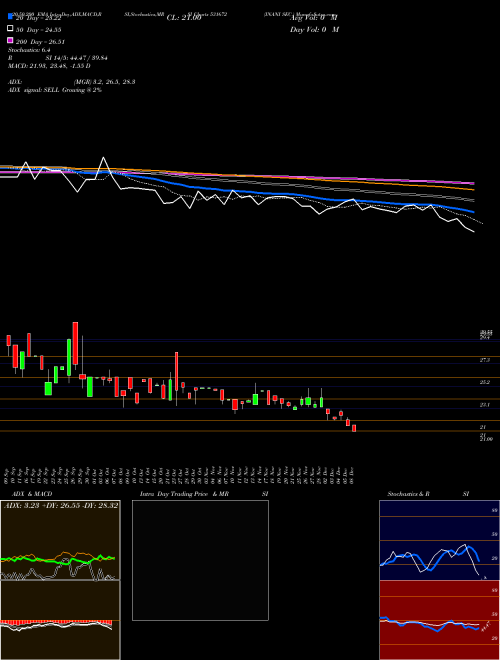Viewport: 500px width, 660px height.
Task: Click the 'Avg Vol: 0 M' label
Action: pos(314,18)
